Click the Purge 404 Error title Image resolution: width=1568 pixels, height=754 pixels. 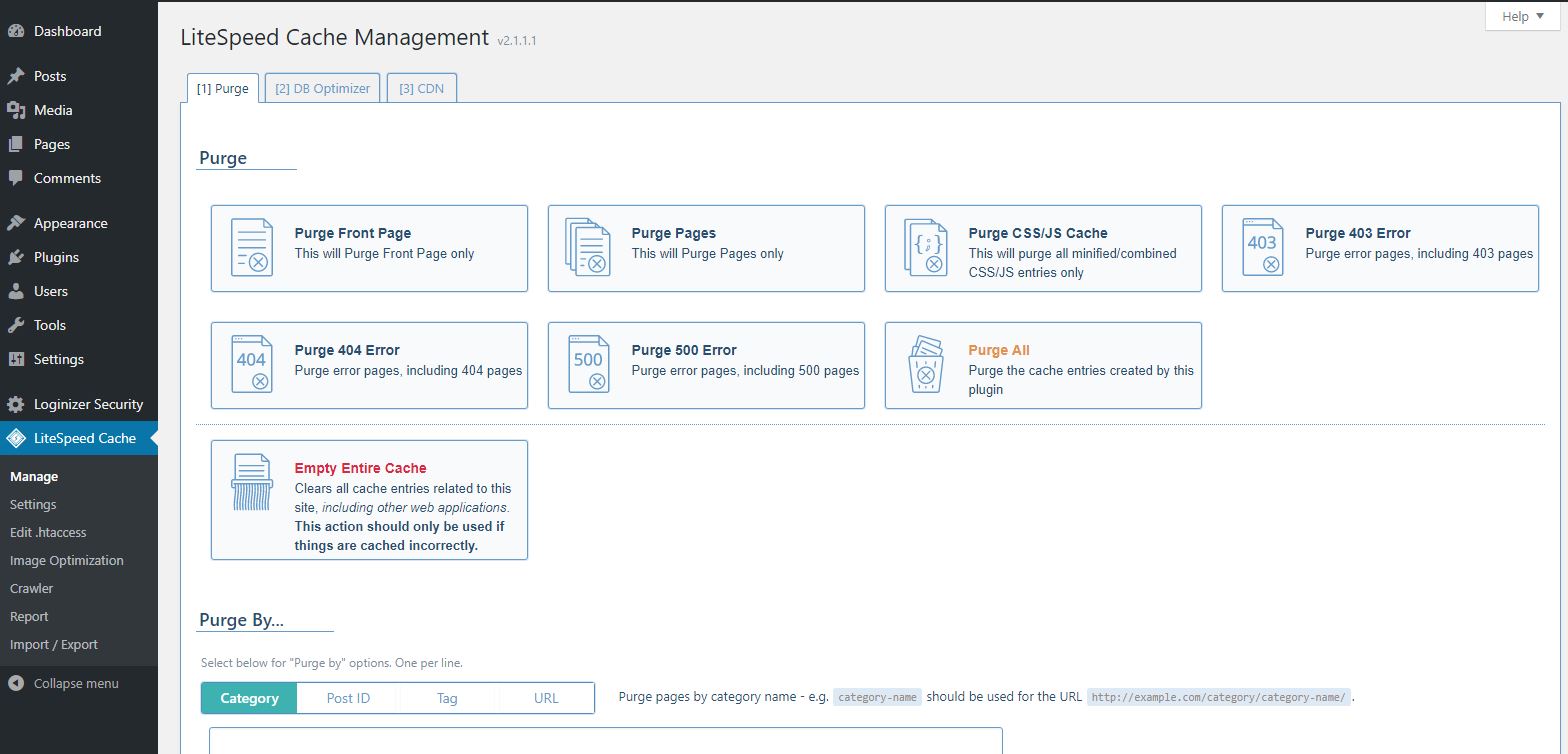point(347,350)
